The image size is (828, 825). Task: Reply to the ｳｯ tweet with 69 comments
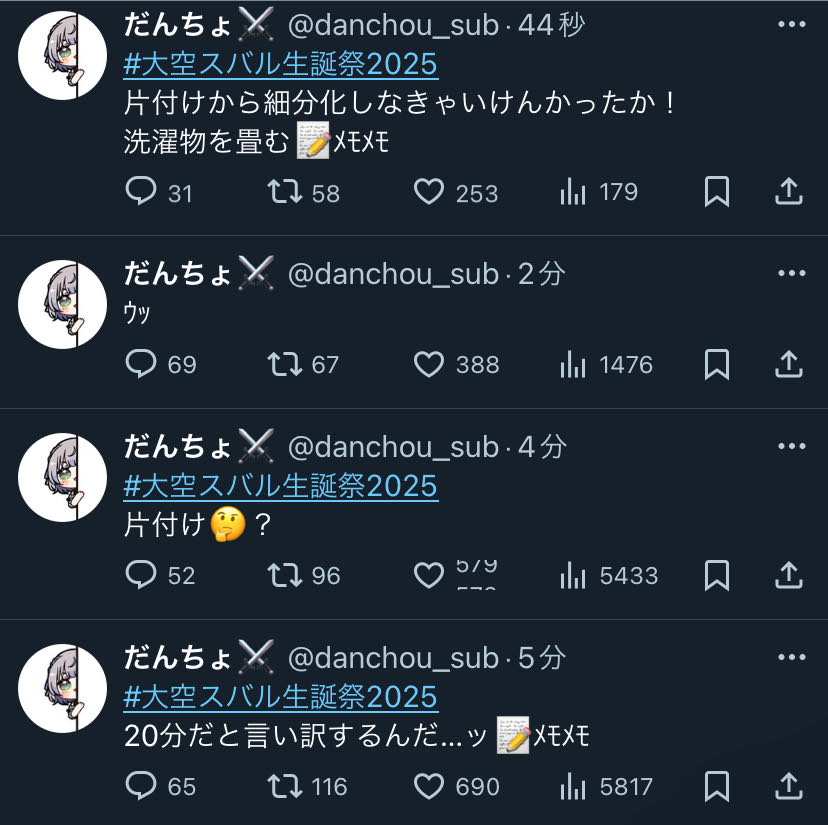tap(141, 364)
